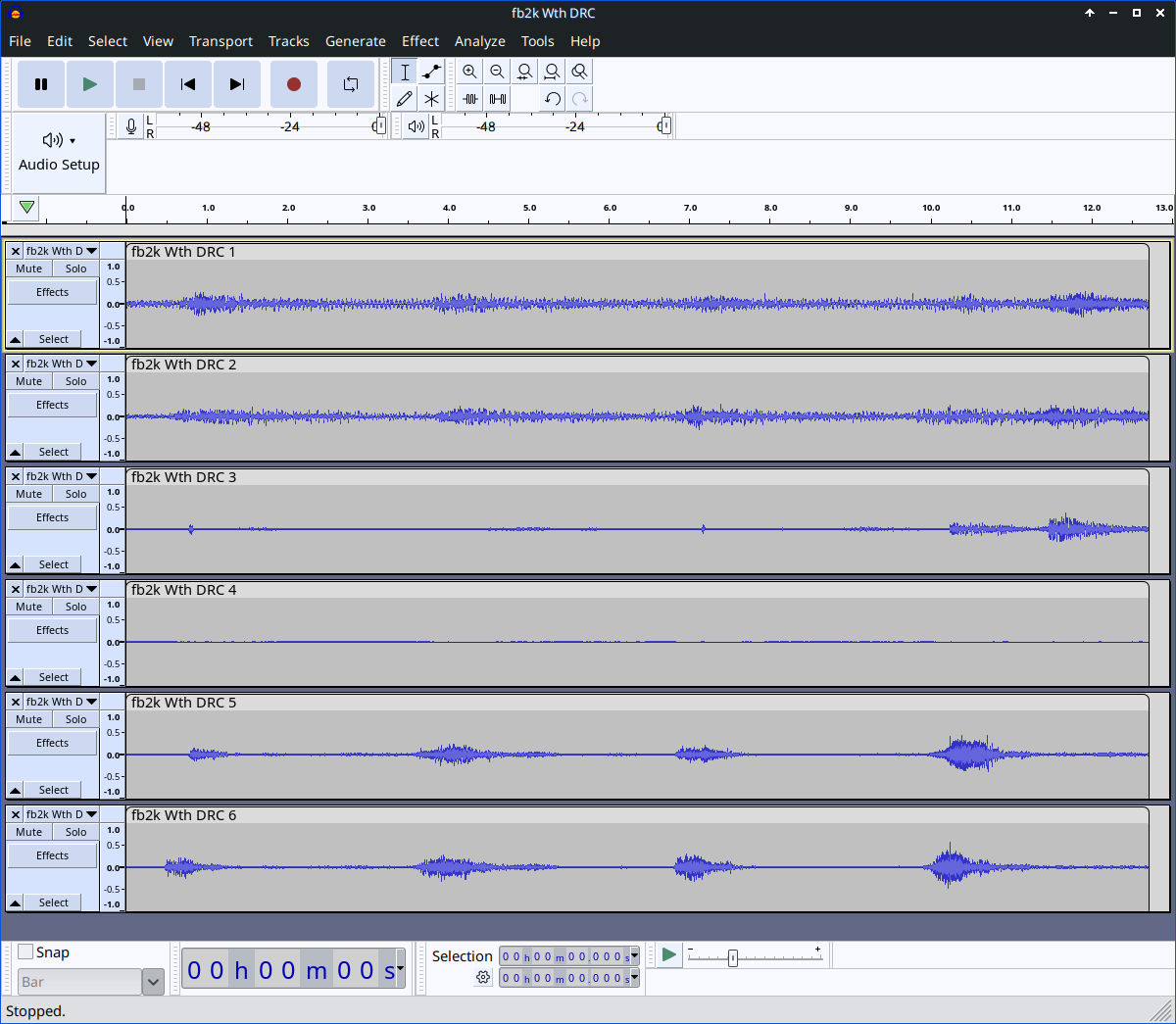Open the File menu

pos(20,41)
